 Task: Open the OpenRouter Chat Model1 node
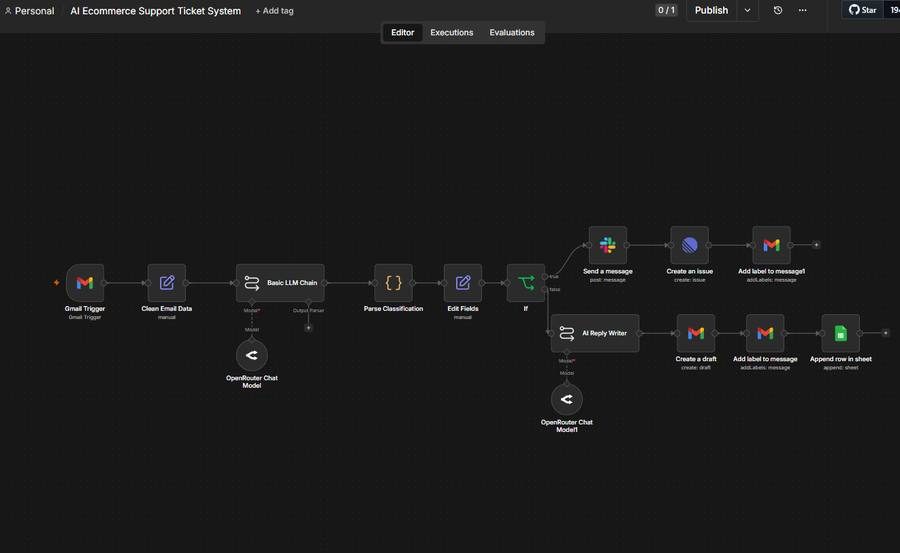pyautogui.click(x=567, y=400)
